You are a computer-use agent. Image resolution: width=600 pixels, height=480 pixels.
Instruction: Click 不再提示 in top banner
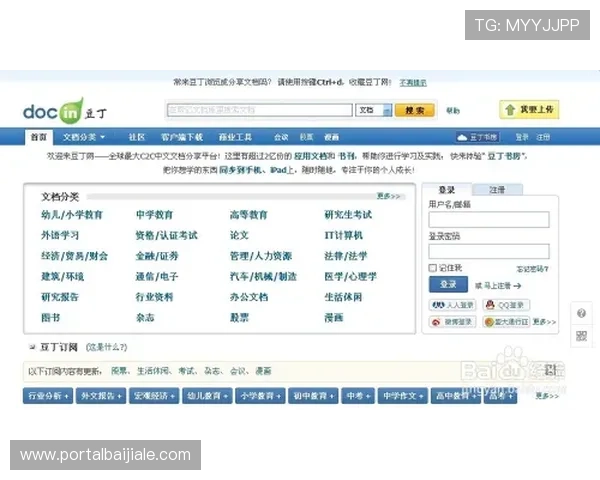pos(413,83)
